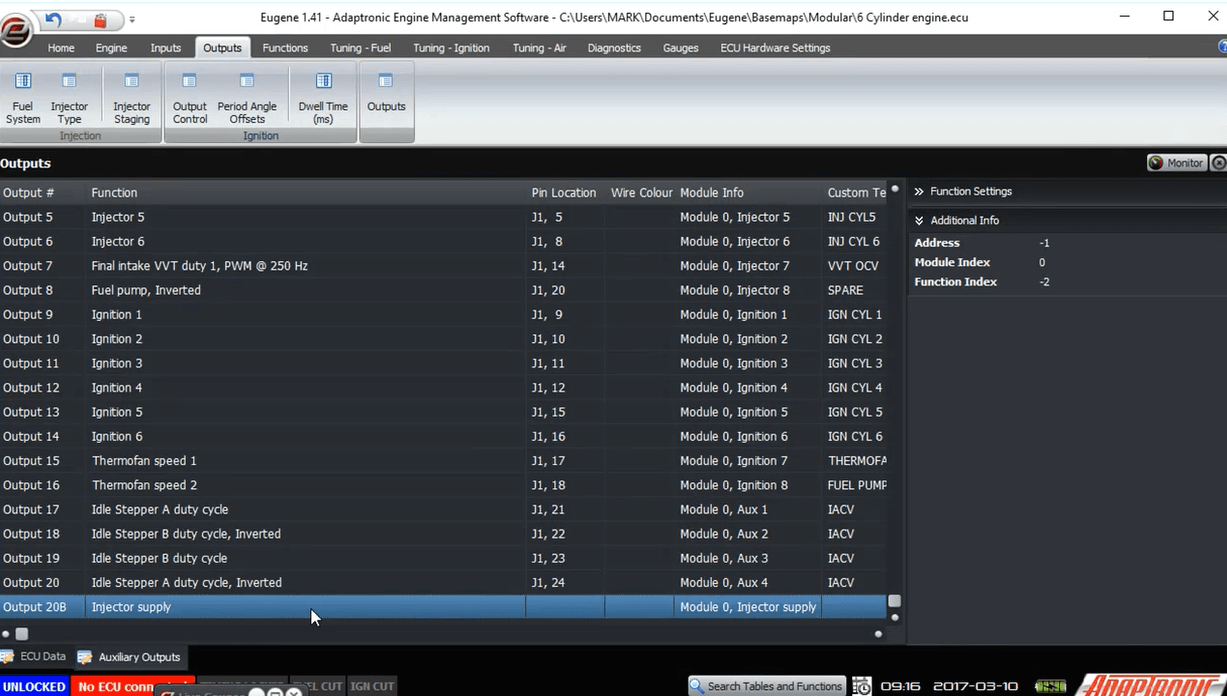The height and width of the screenshot is (696, 1227).
Task: Click Function Index value -2
Action: click(1044, 282)
